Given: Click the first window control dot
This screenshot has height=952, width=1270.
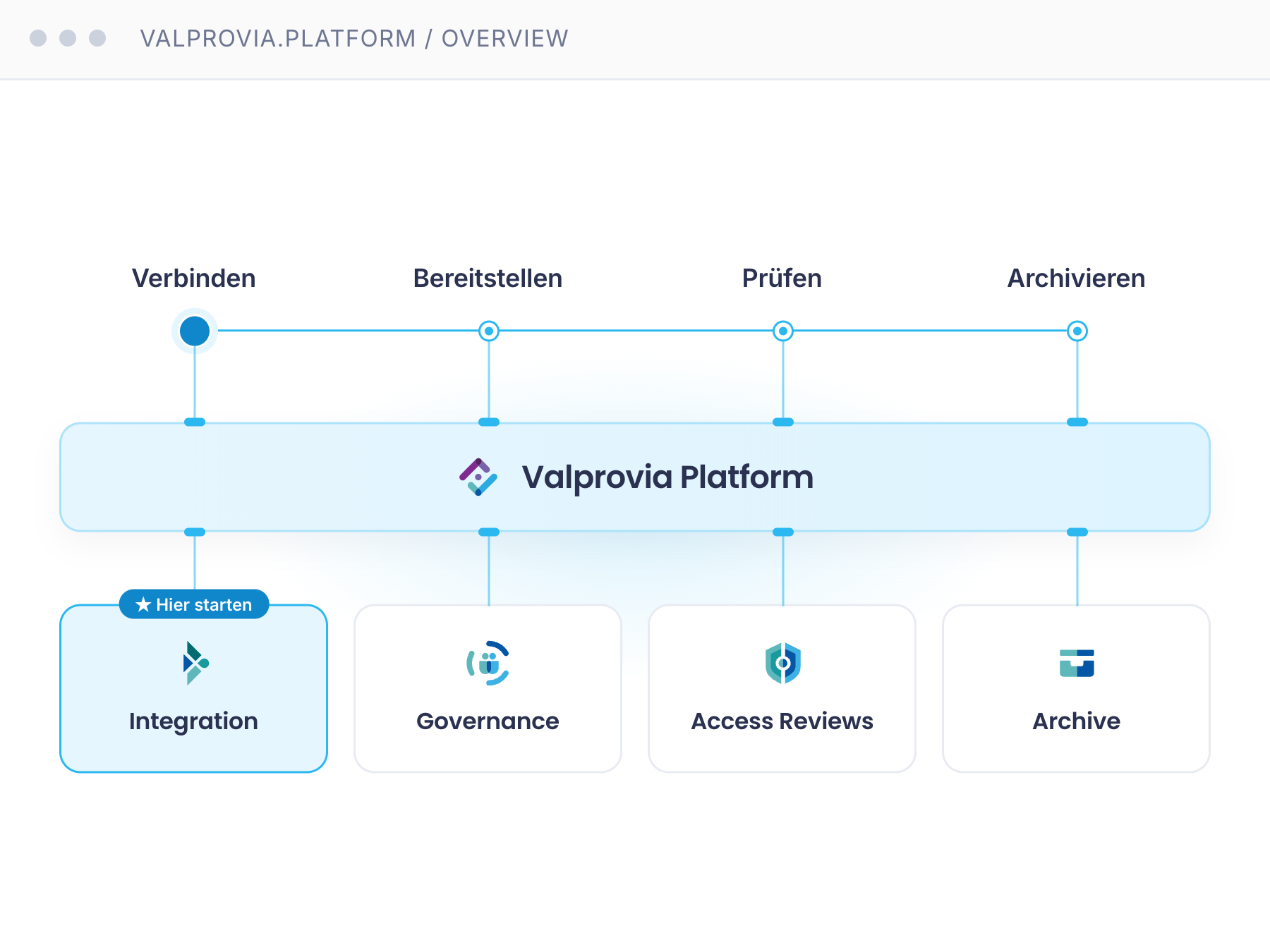Looking at the screenshot, I should tap(38, 38).
